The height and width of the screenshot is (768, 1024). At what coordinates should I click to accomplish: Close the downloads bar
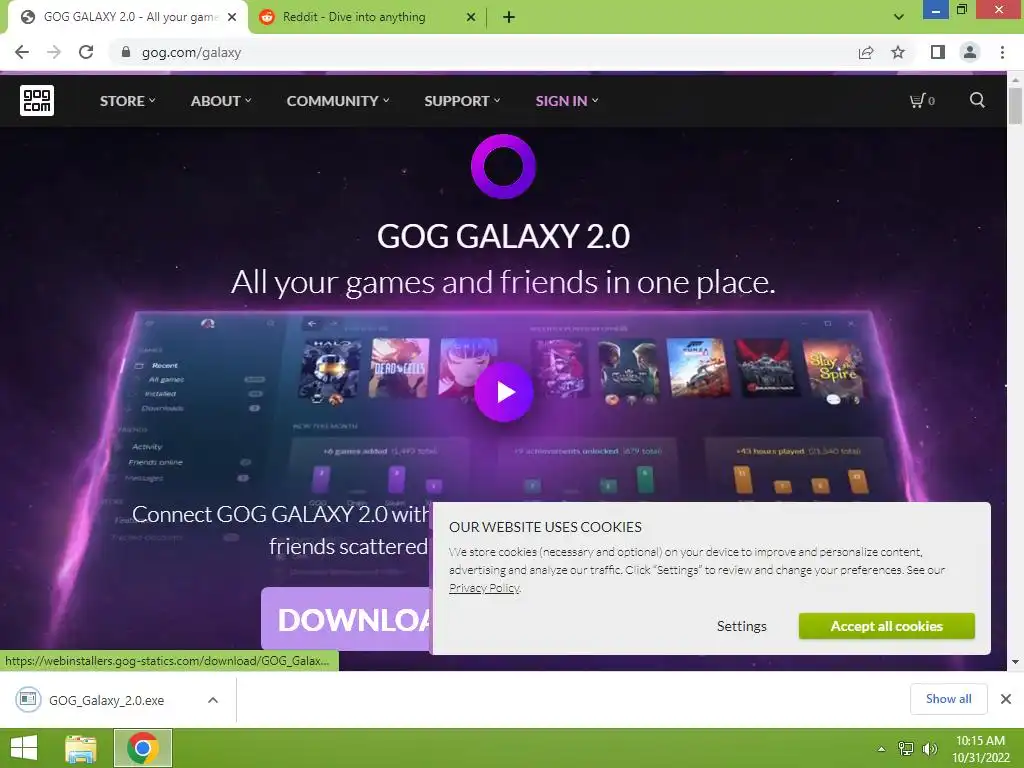pyautogui.click(x=1006, y=699)
